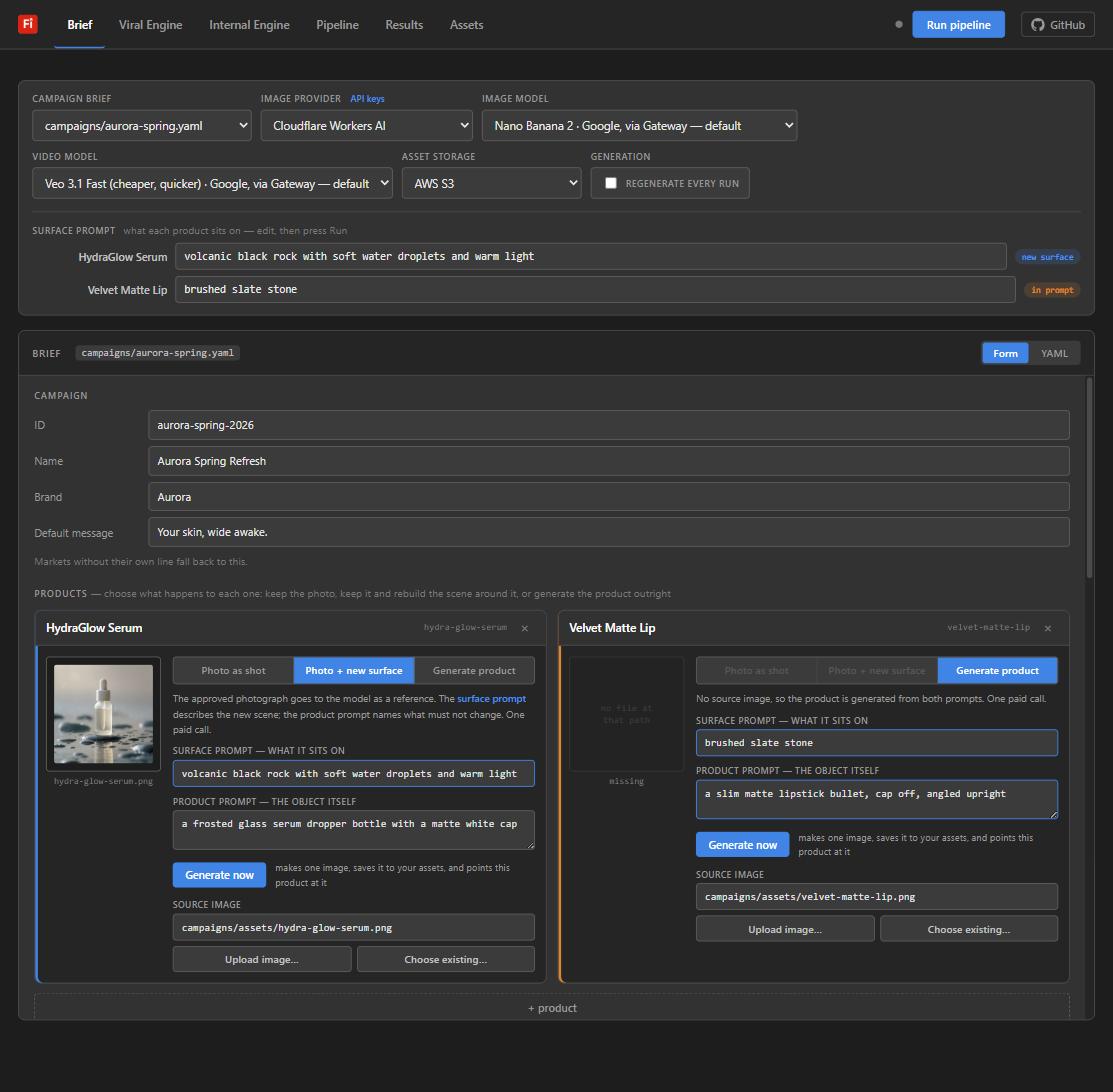
Task: Select Generate product for HydraGlow Serum
Action: pos(474,670)
